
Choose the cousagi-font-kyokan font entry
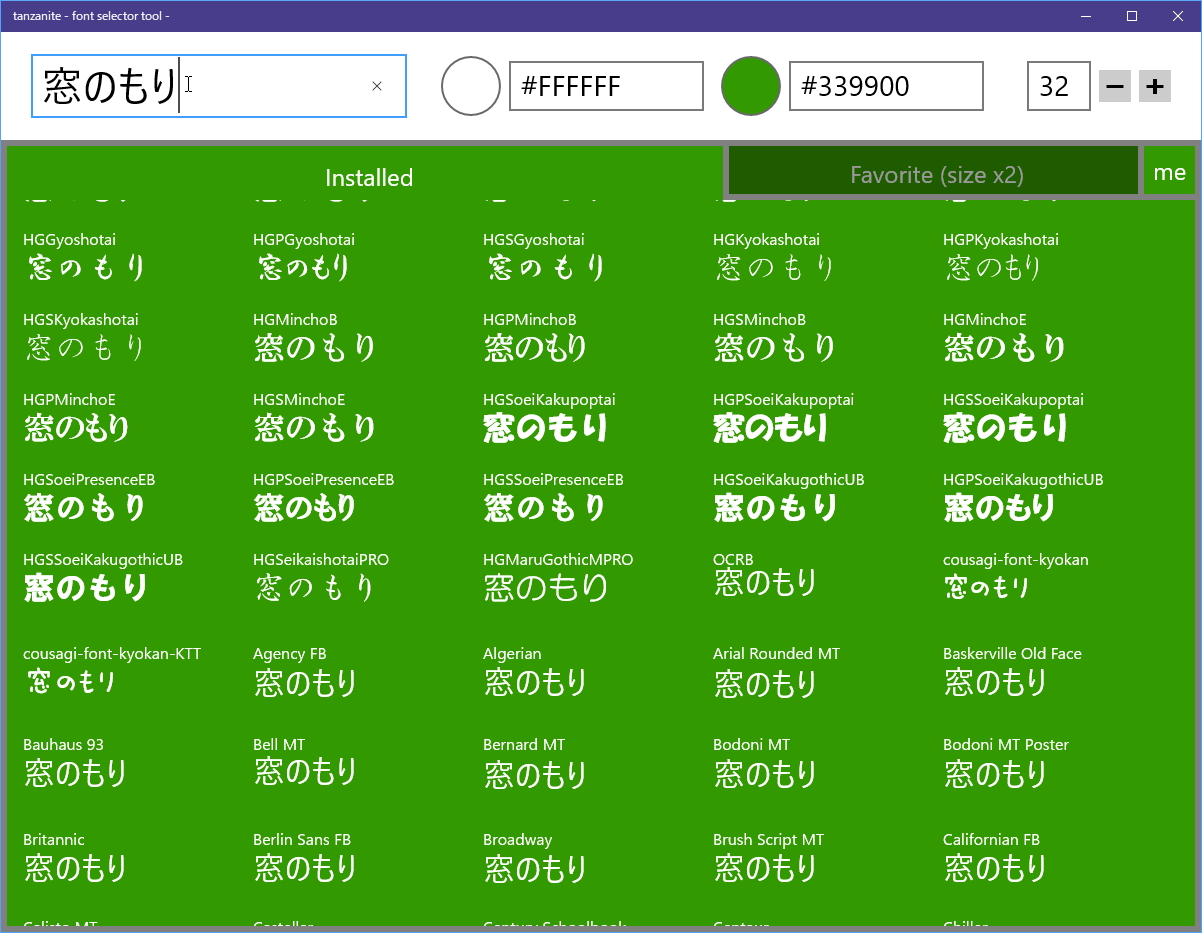[x=1015, y=574]
